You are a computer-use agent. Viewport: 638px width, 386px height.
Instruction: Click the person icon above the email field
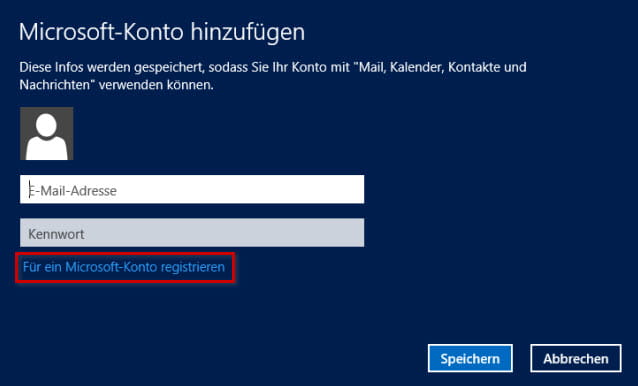point(47,133)
